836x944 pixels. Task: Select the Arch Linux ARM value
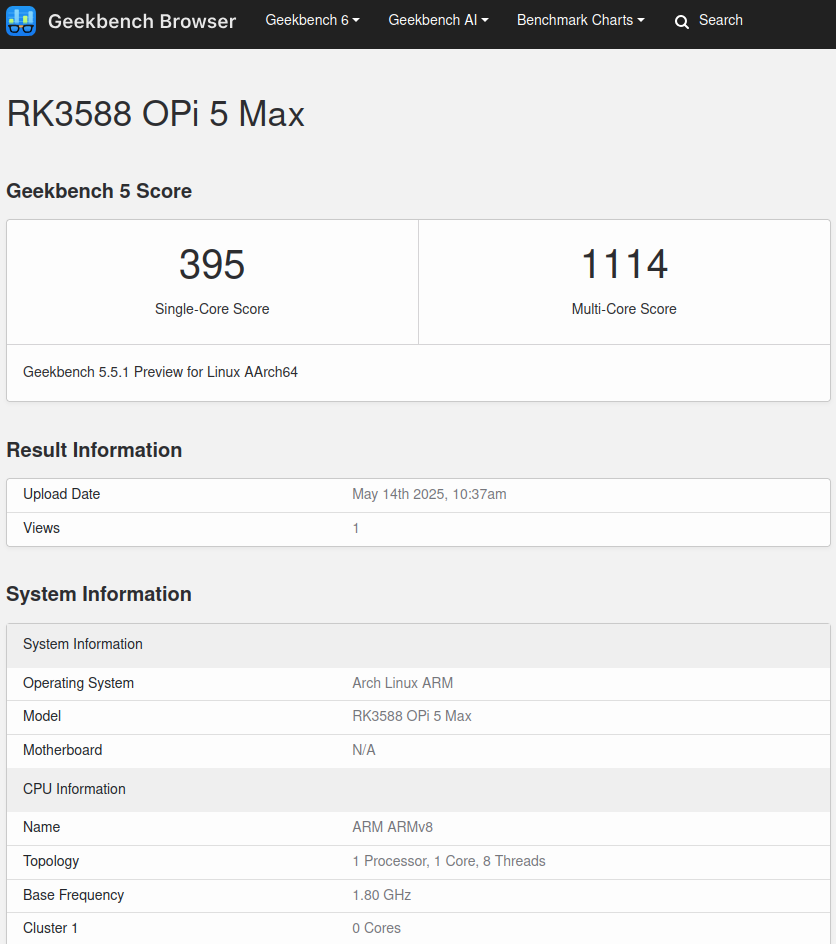pos(403,683)
